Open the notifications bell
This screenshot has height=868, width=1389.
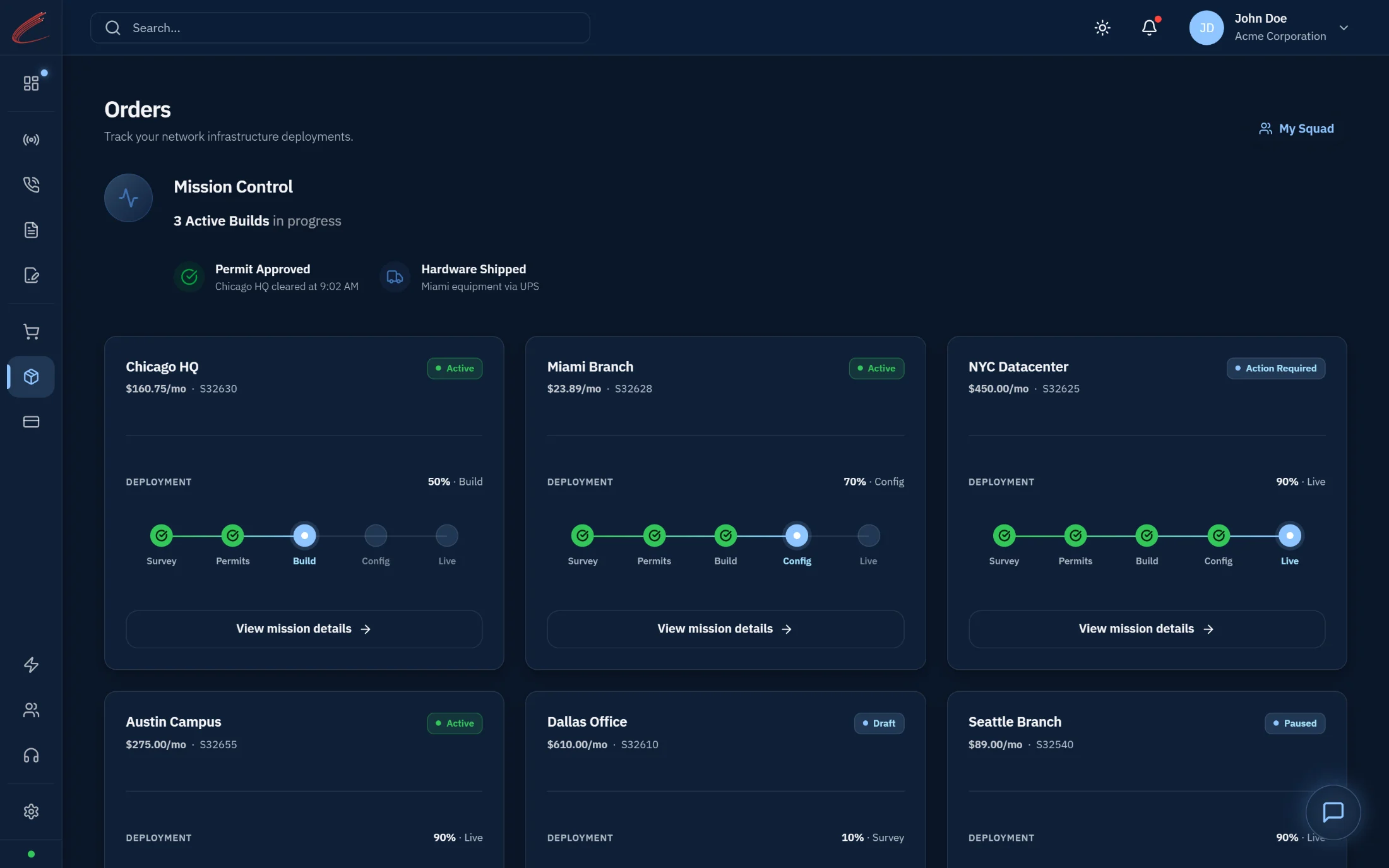coord(1149,28)
